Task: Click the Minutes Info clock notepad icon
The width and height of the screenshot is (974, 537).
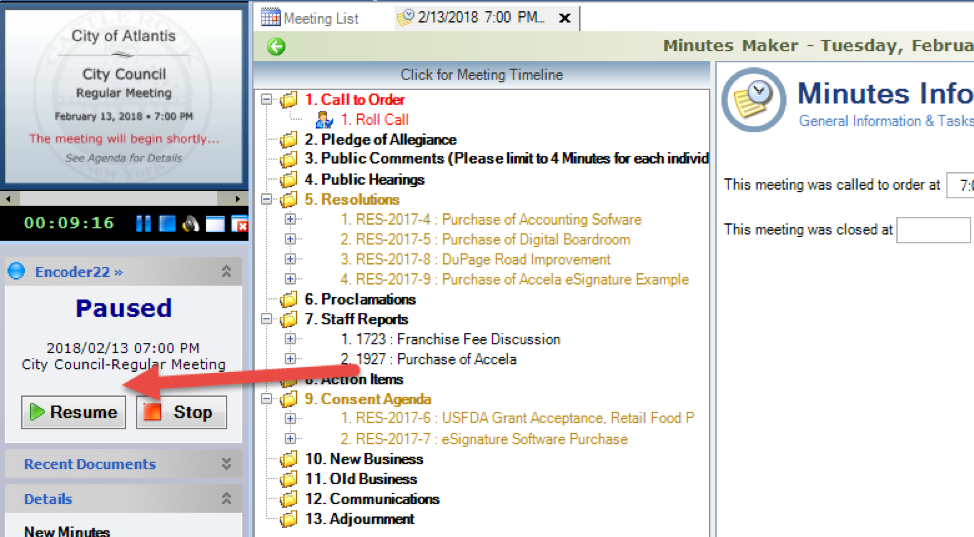Action: [x=754, y=100]
